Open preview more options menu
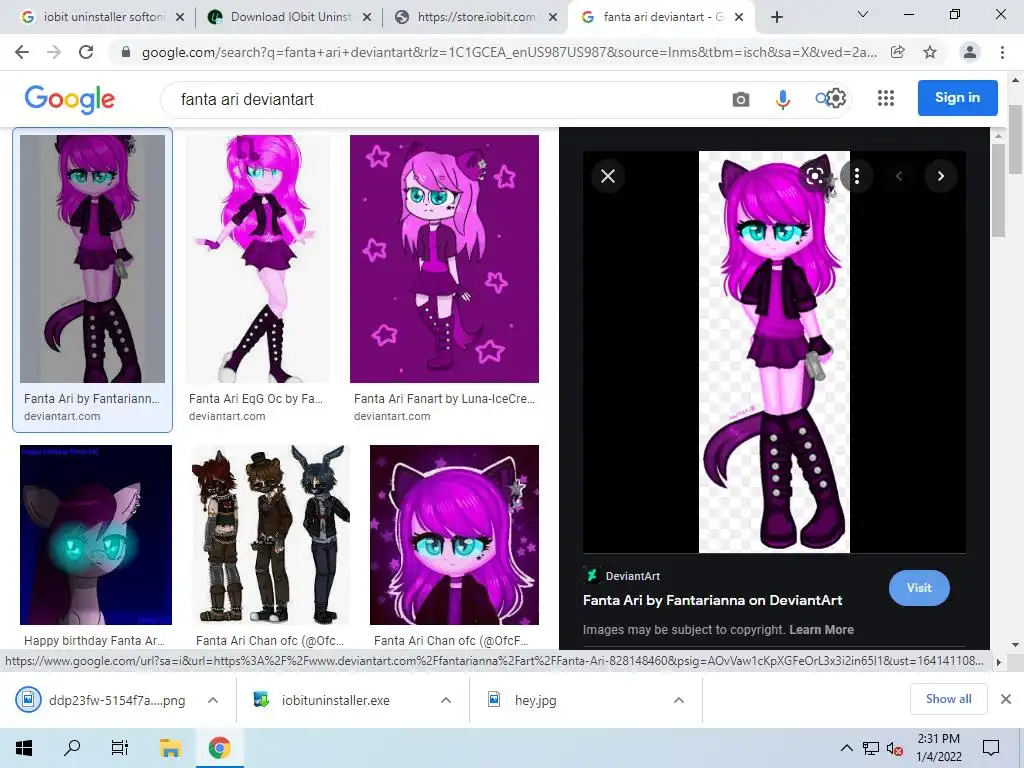The height and width of the screenshot is (768, 1024). point(857,176)
